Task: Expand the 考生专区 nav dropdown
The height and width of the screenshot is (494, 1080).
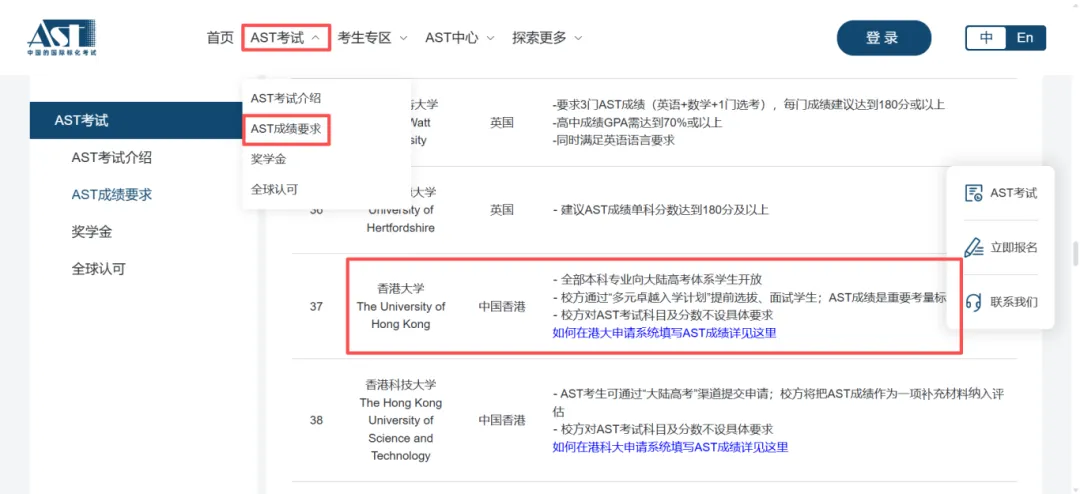Action: point(373,38)
